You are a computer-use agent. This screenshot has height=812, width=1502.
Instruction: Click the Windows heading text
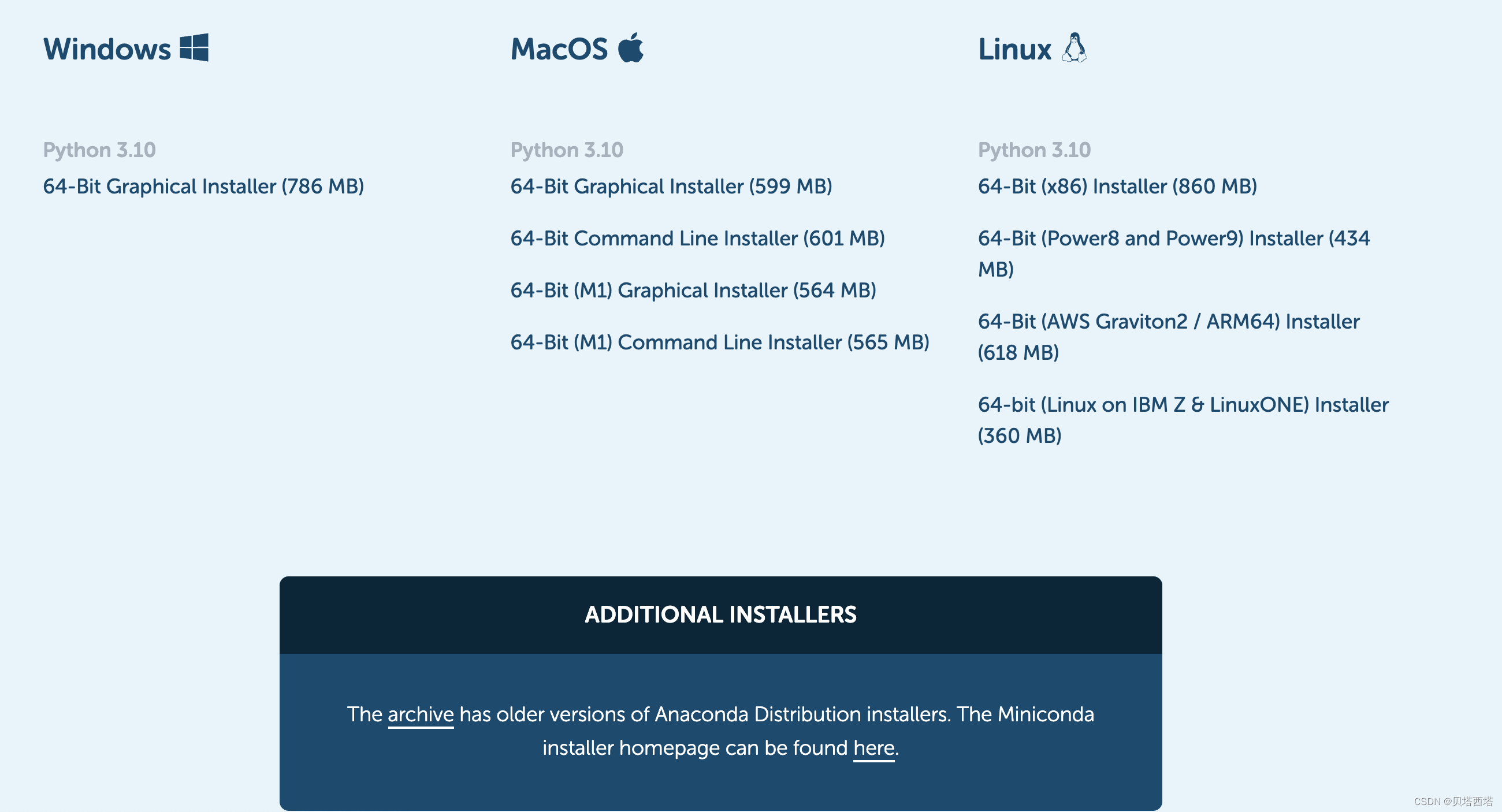[x=107, y=49]
